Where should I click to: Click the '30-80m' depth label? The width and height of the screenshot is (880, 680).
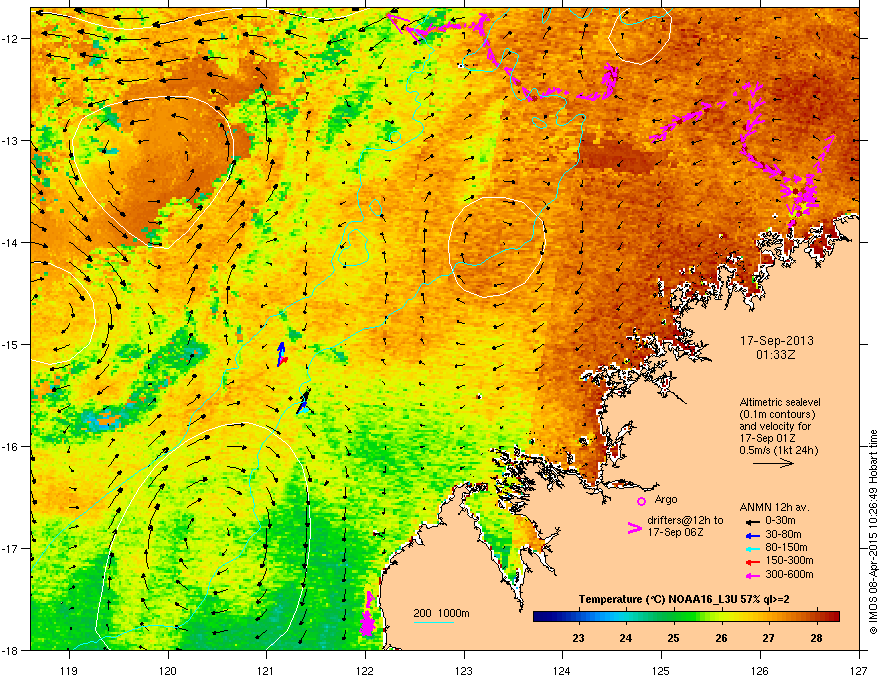[x=783, y=534]
